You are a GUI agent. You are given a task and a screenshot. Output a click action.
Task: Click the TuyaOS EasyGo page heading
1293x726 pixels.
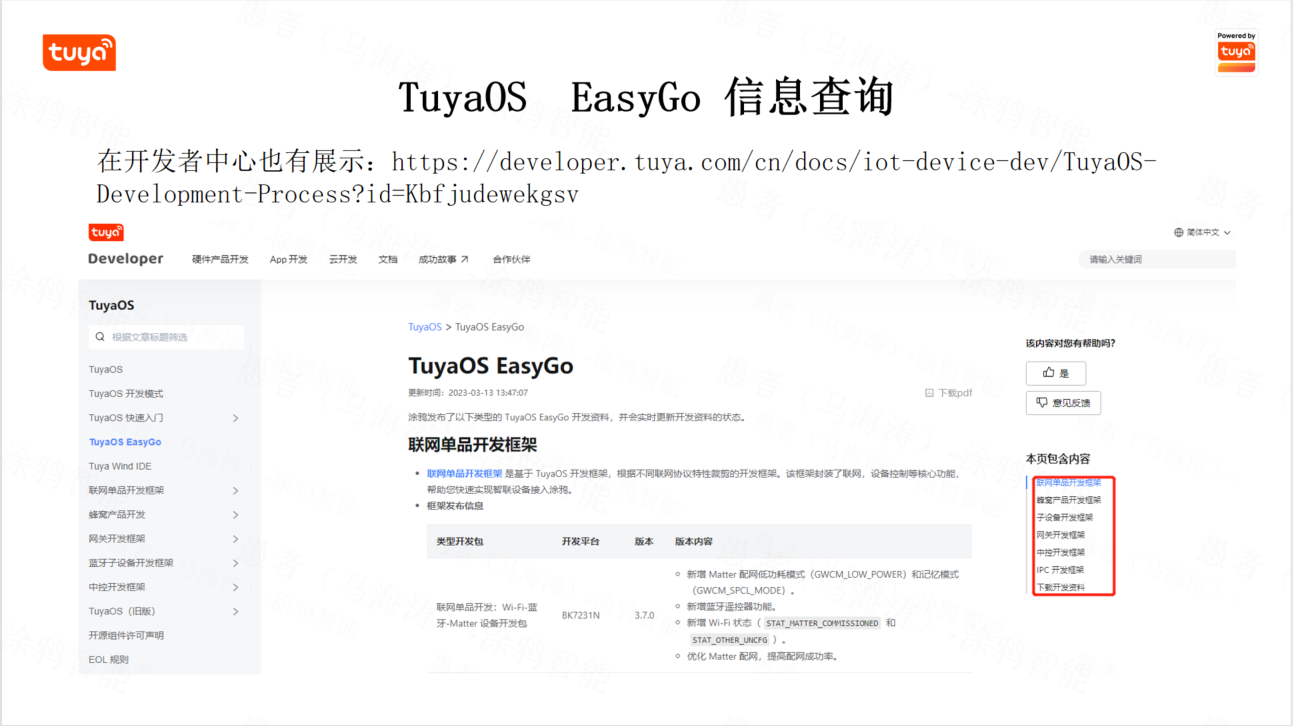(x=491, y=366)
